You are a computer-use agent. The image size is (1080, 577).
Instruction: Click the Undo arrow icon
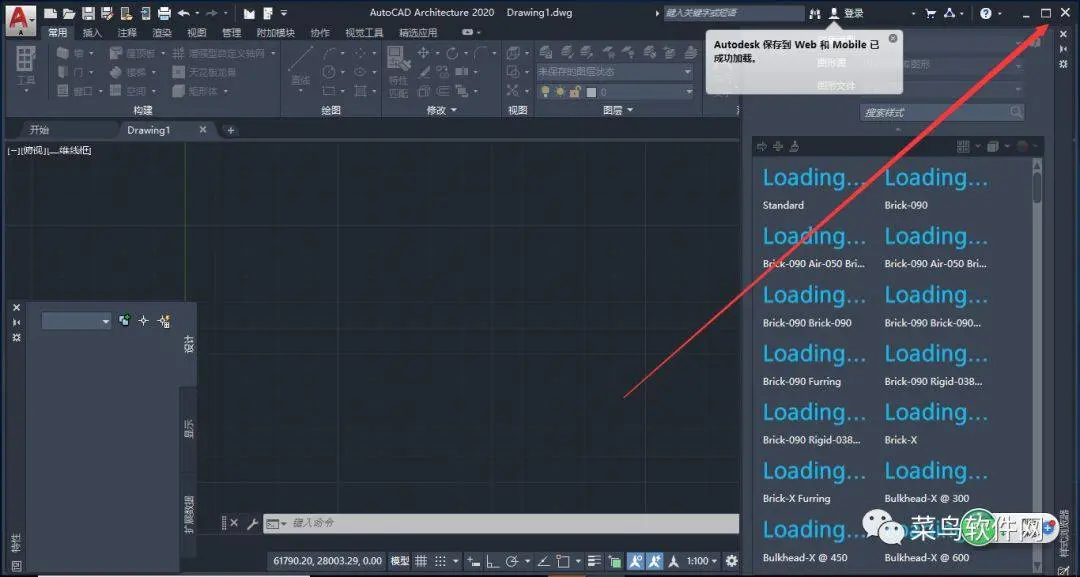point(183,13)
